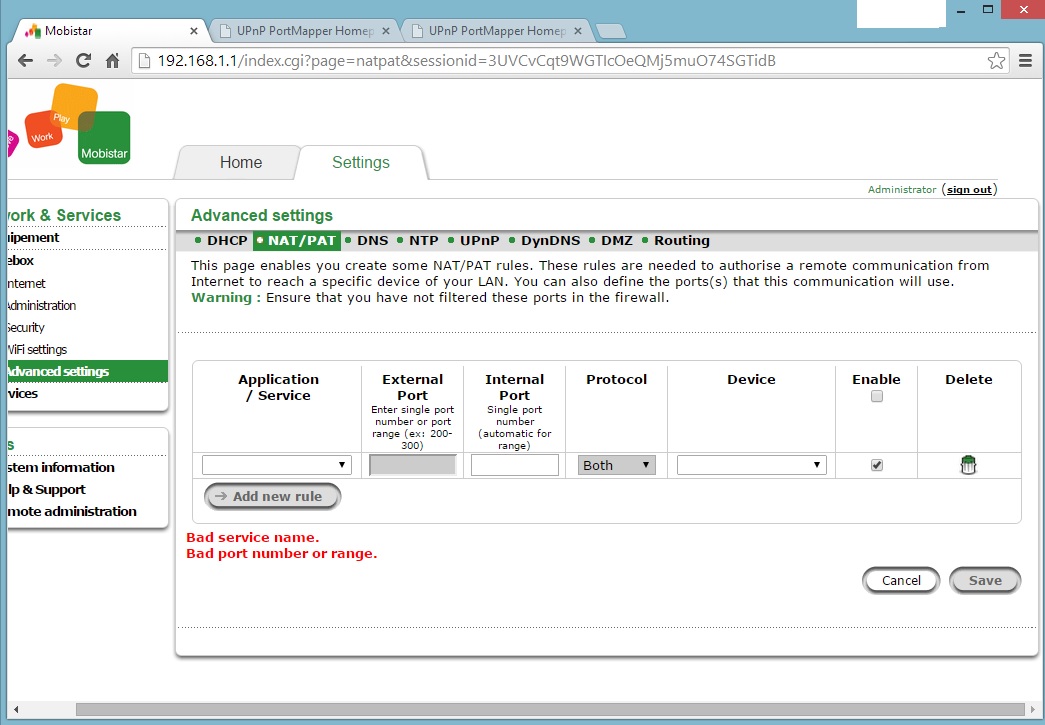The image size is (1045, 725).
Task: Open the Chrome menu button
Action: pos(1026,61)
